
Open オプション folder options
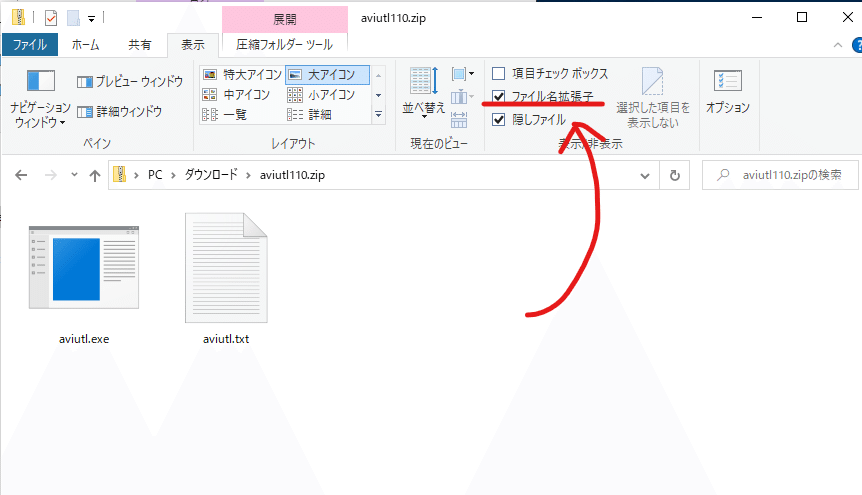[x=728, y=91]
